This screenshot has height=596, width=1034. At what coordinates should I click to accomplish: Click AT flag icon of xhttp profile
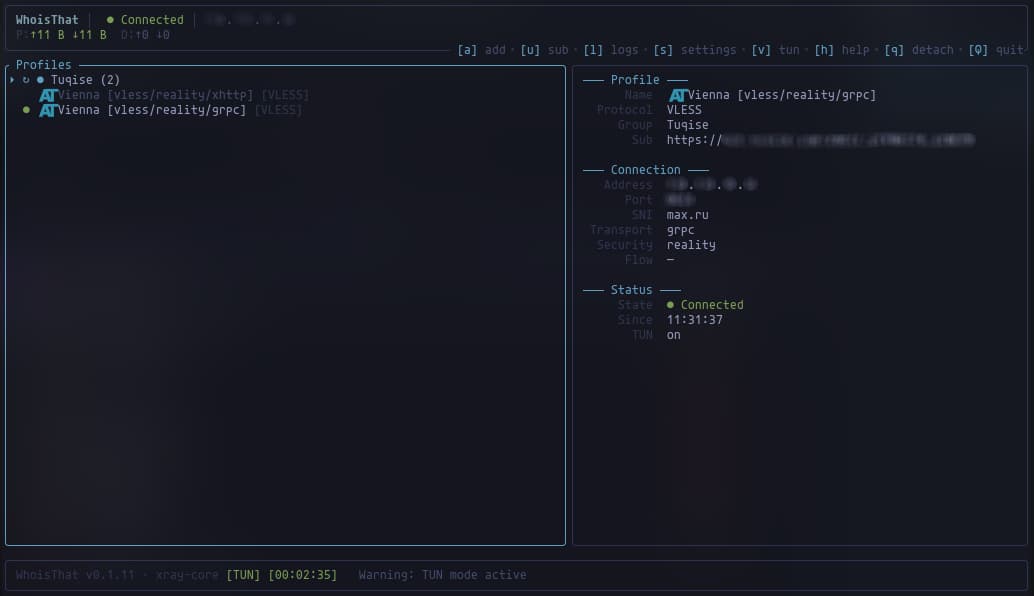coord(47,96)
